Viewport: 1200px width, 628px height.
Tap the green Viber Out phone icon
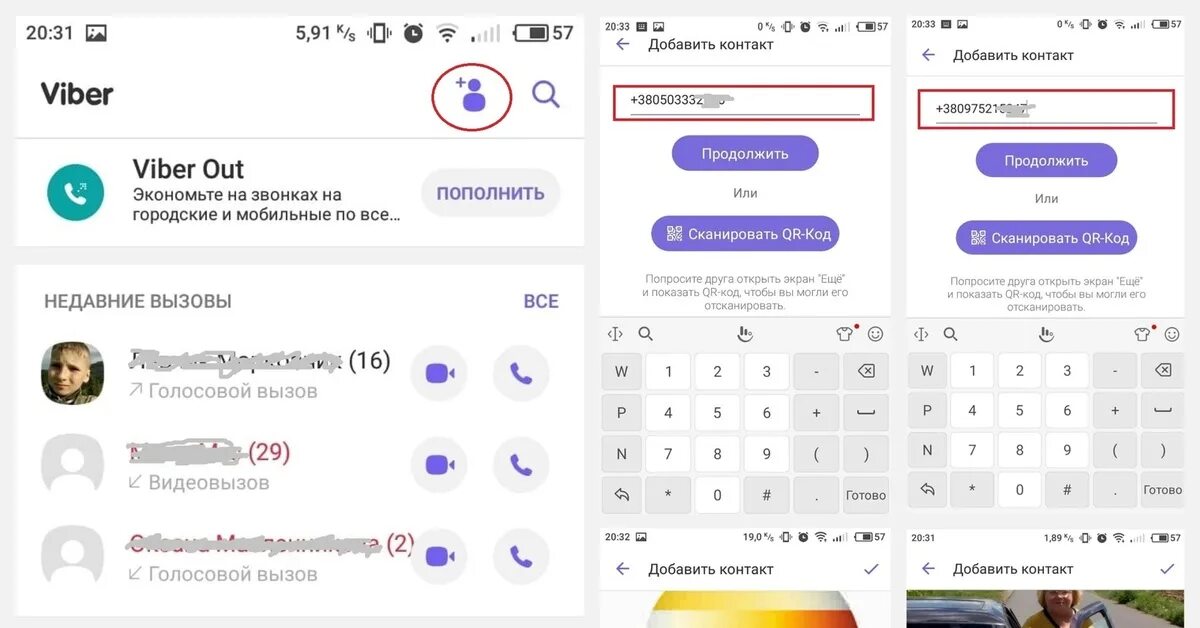point(75,192)
